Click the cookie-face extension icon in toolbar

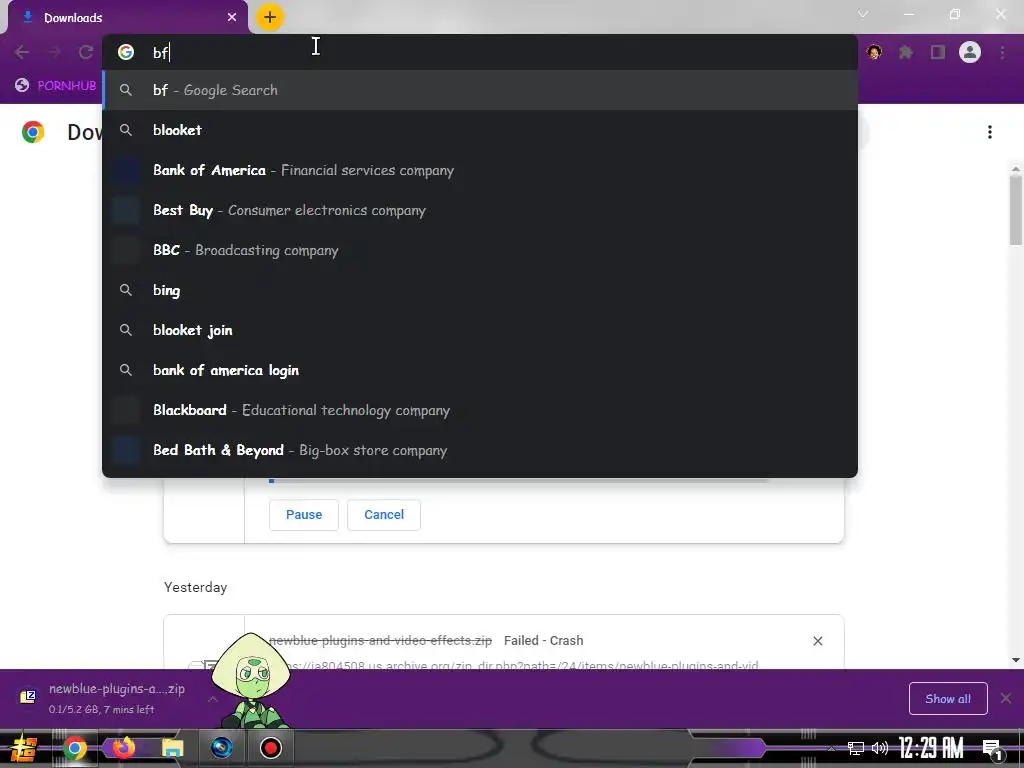pos(874,52)
